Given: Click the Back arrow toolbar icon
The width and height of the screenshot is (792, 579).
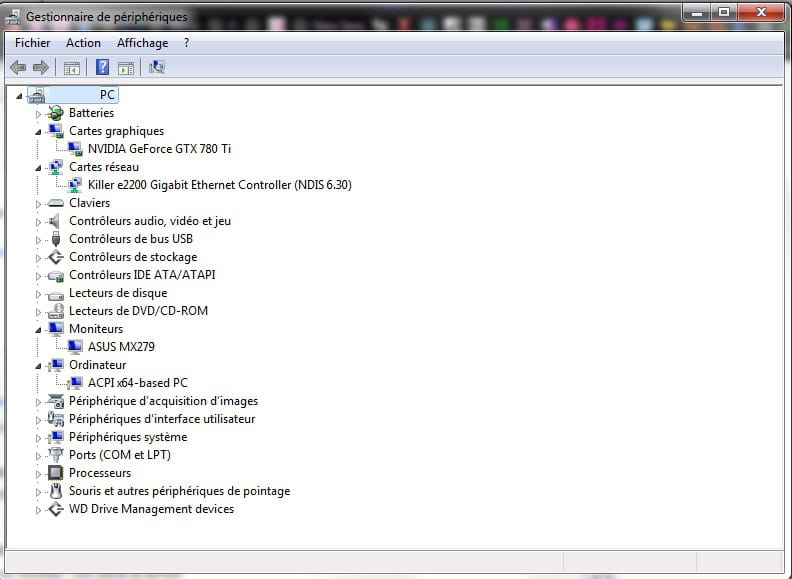Looking at the screenshot, I should pos(18,67).
